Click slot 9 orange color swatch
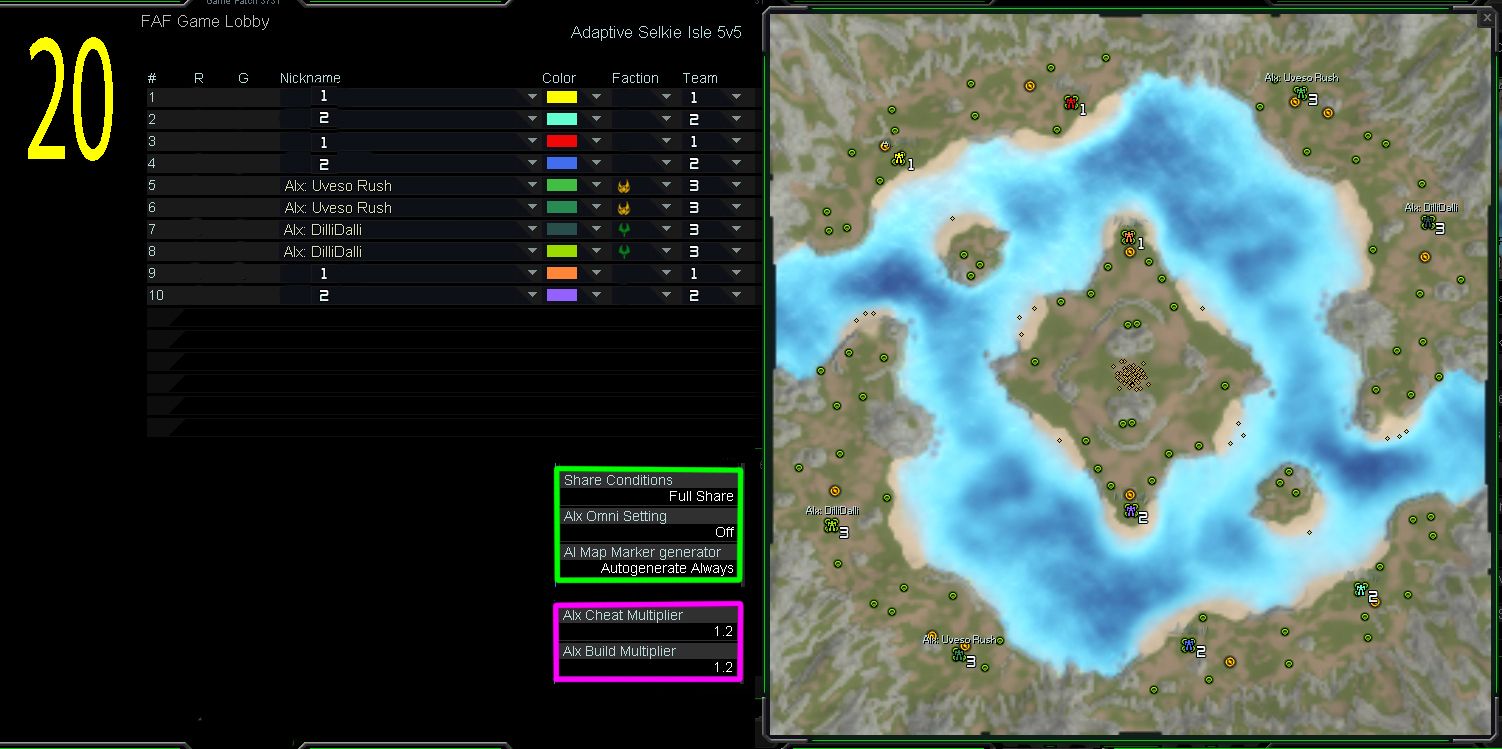Image resolution: width=1502 pixels, height=749 pixels. coord(562,274)
